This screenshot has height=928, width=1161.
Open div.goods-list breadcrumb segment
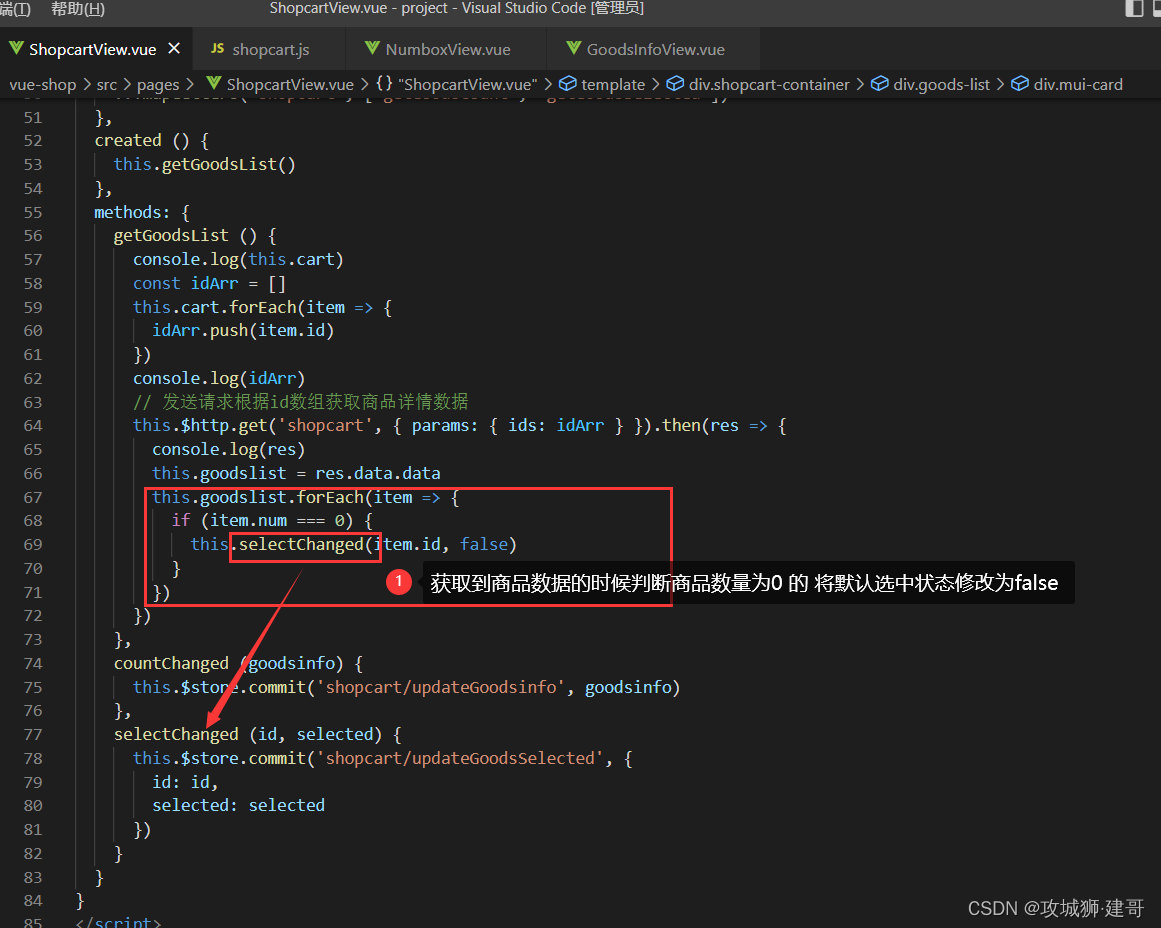[x=941, y=84]
